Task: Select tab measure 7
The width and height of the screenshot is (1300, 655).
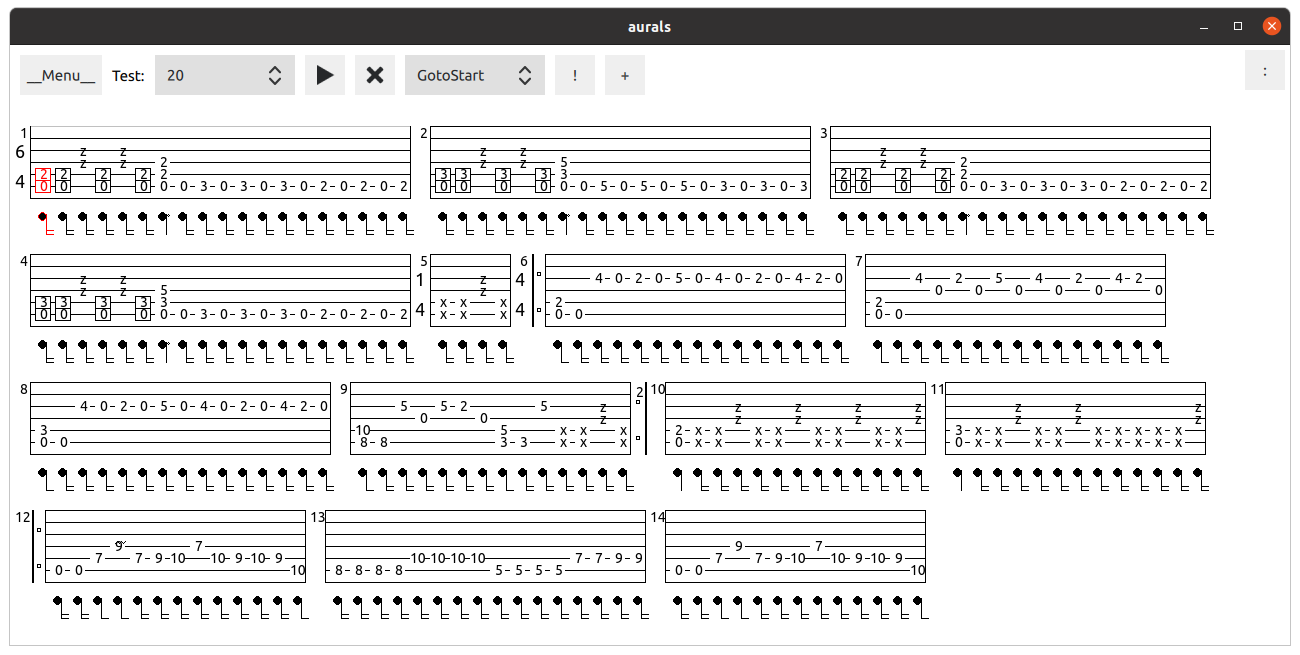Action: coord(1016,290)
